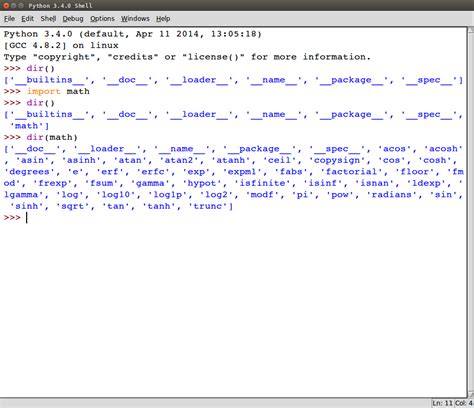Click at the empty prompt on the last line
Viewport: 474px width, 408px height.
click(27, 218)
